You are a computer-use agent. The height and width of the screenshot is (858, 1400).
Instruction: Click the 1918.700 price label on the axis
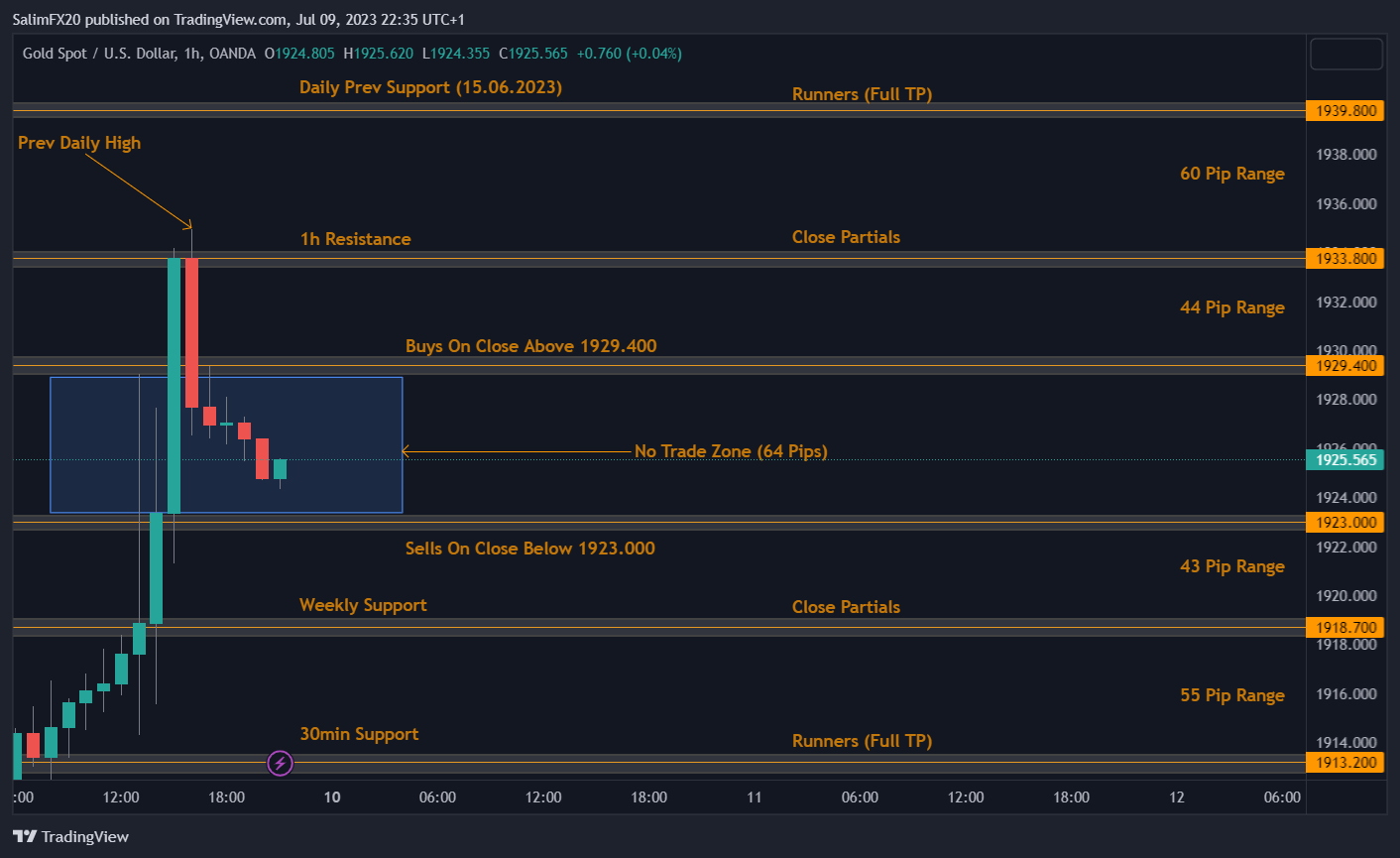click(x=1344, y=627)
